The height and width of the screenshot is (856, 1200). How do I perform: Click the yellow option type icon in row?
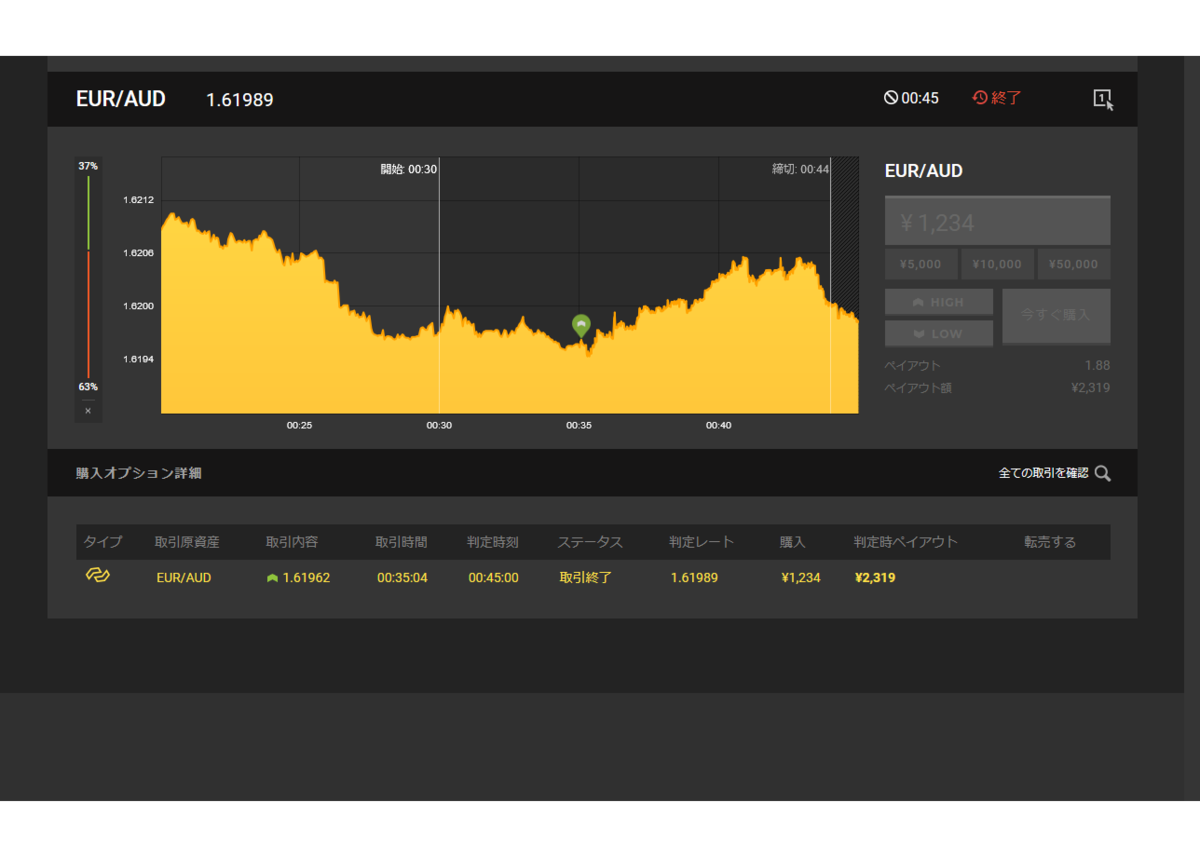(97, 575)
